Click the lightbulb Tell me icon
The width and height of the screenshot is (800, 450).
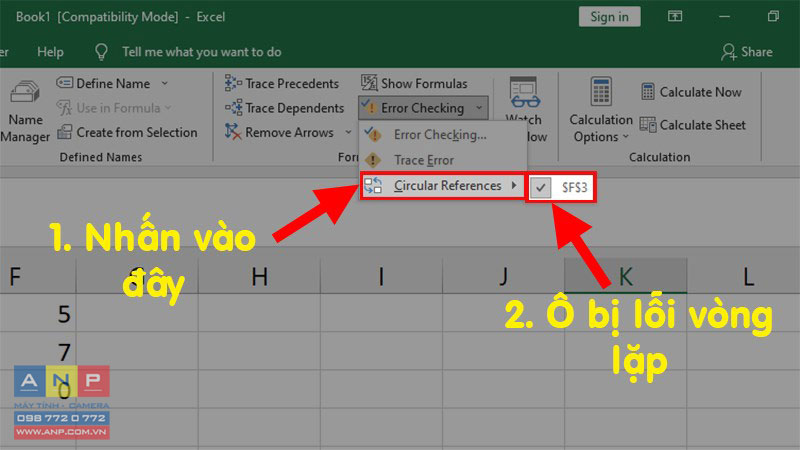102,52
